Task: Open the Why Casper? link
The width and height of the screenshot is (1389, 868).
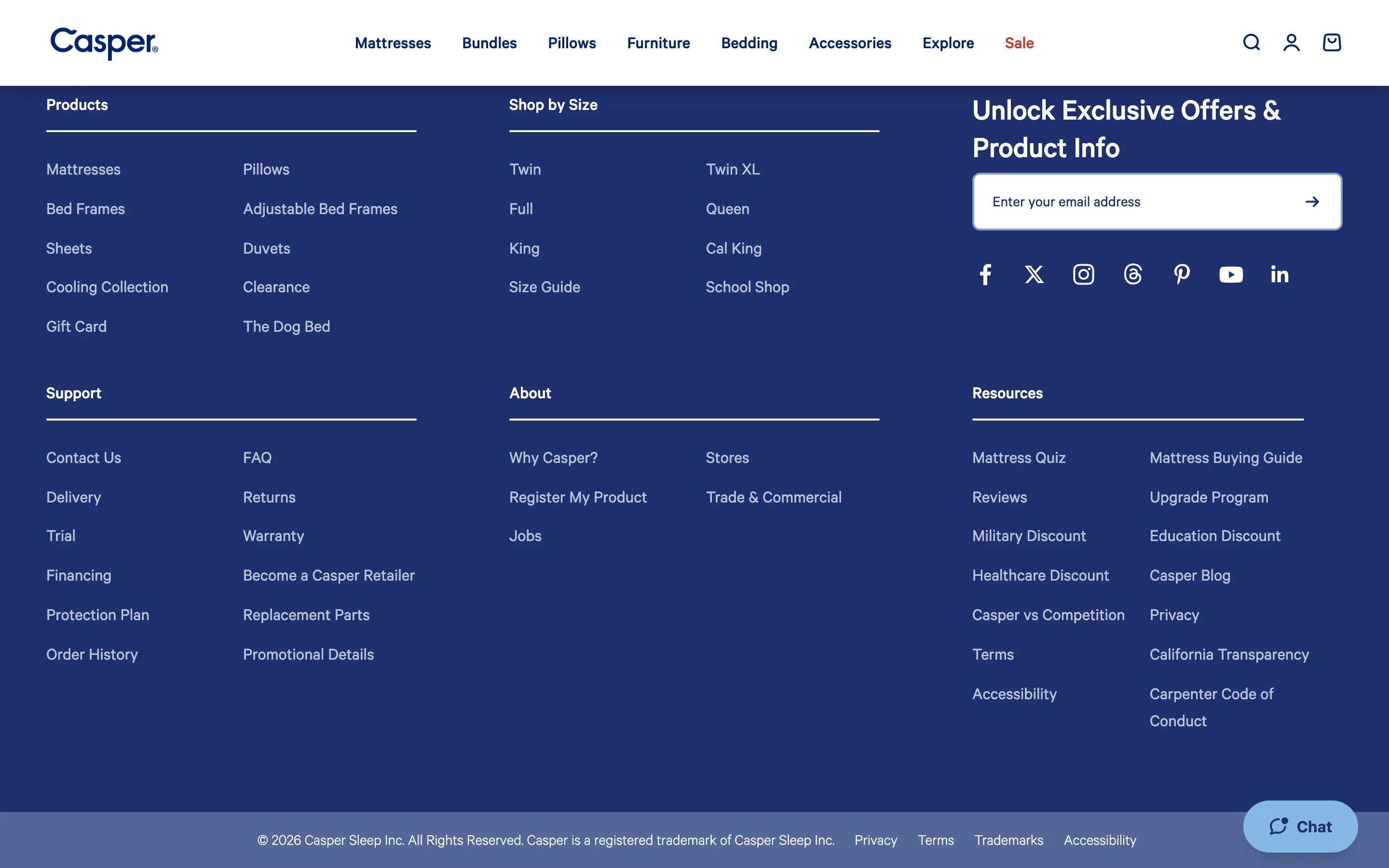Action: (x=553, y=458)
